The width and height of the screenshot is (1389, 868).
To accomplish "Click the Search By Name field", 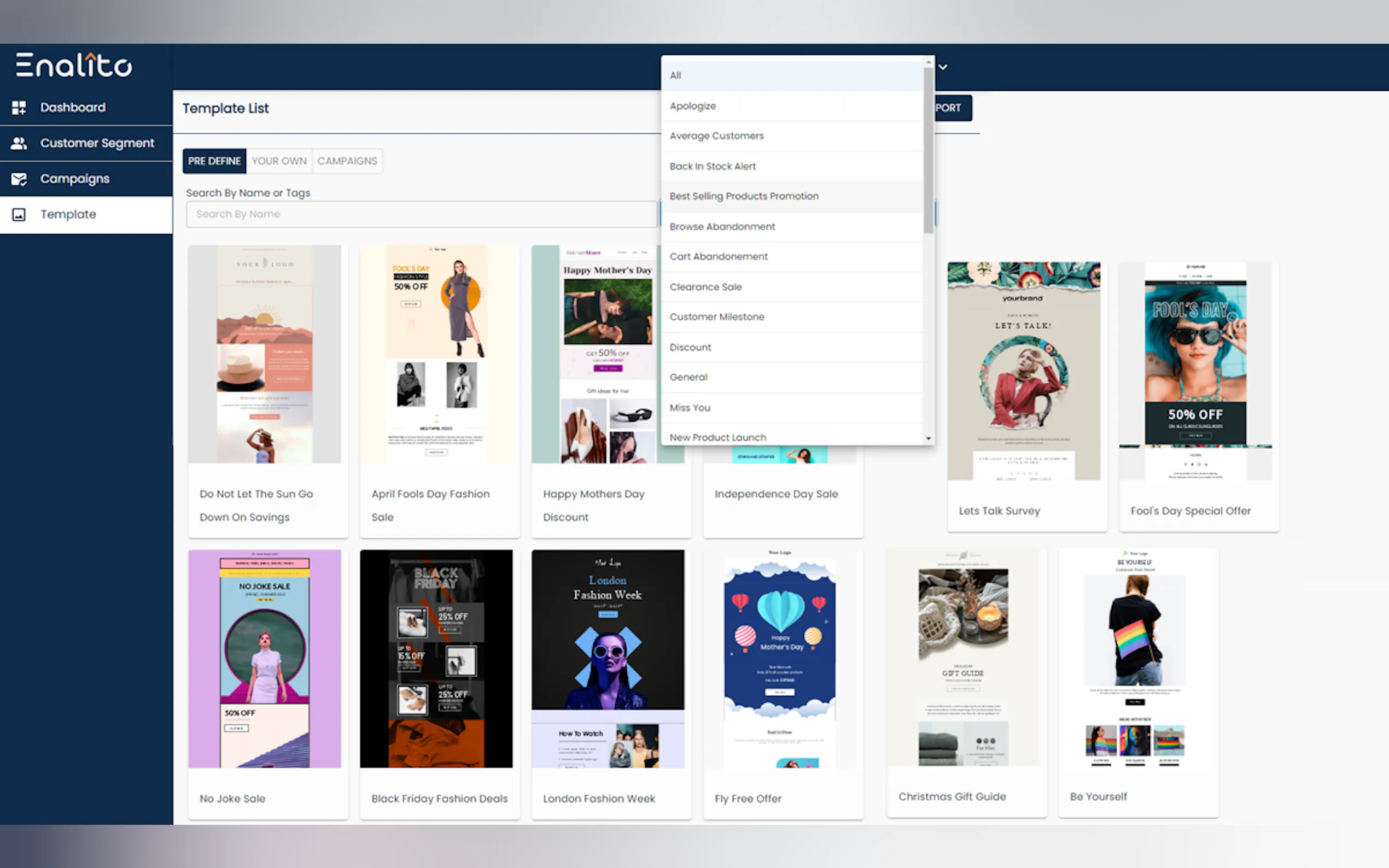I will point(422,214).
